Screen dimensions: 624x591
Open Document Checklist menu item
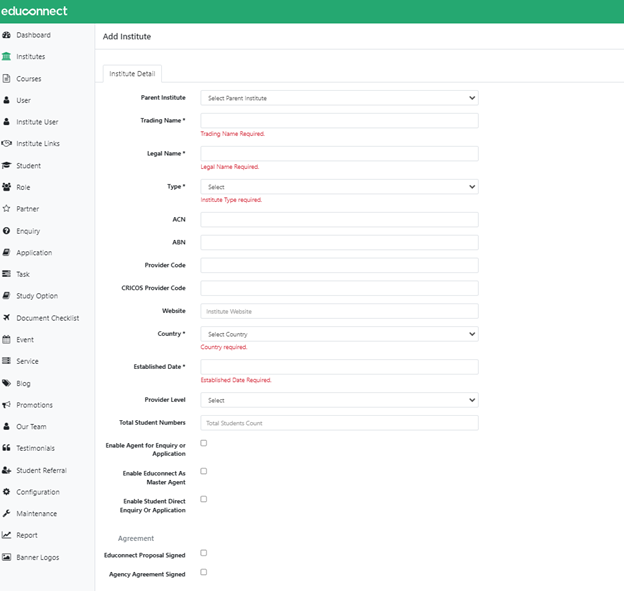[x=48, y=318]
